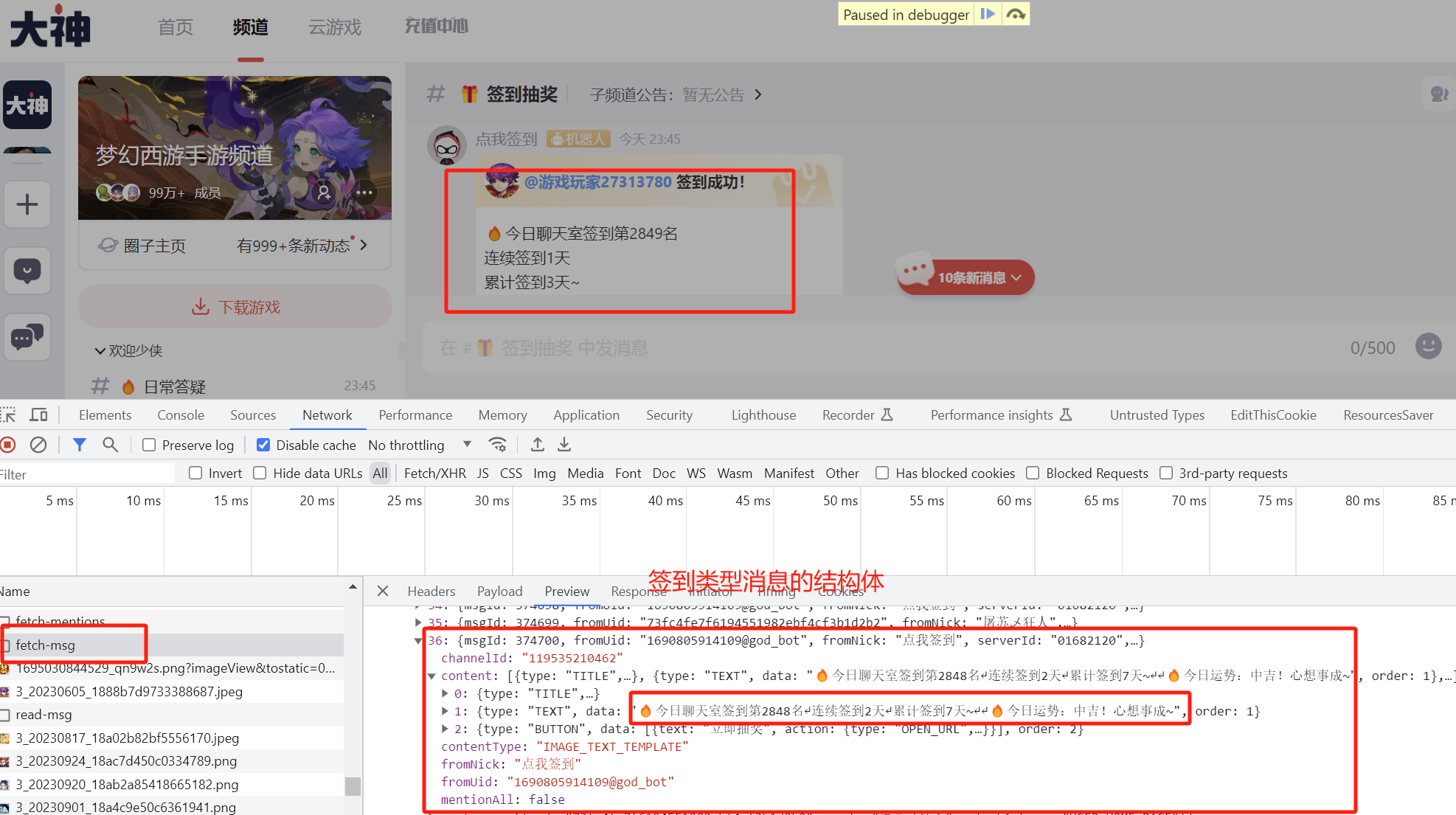Collapse the content array node
The width and height of the screenshot is (1456, 815).
[x=431, y=676]
